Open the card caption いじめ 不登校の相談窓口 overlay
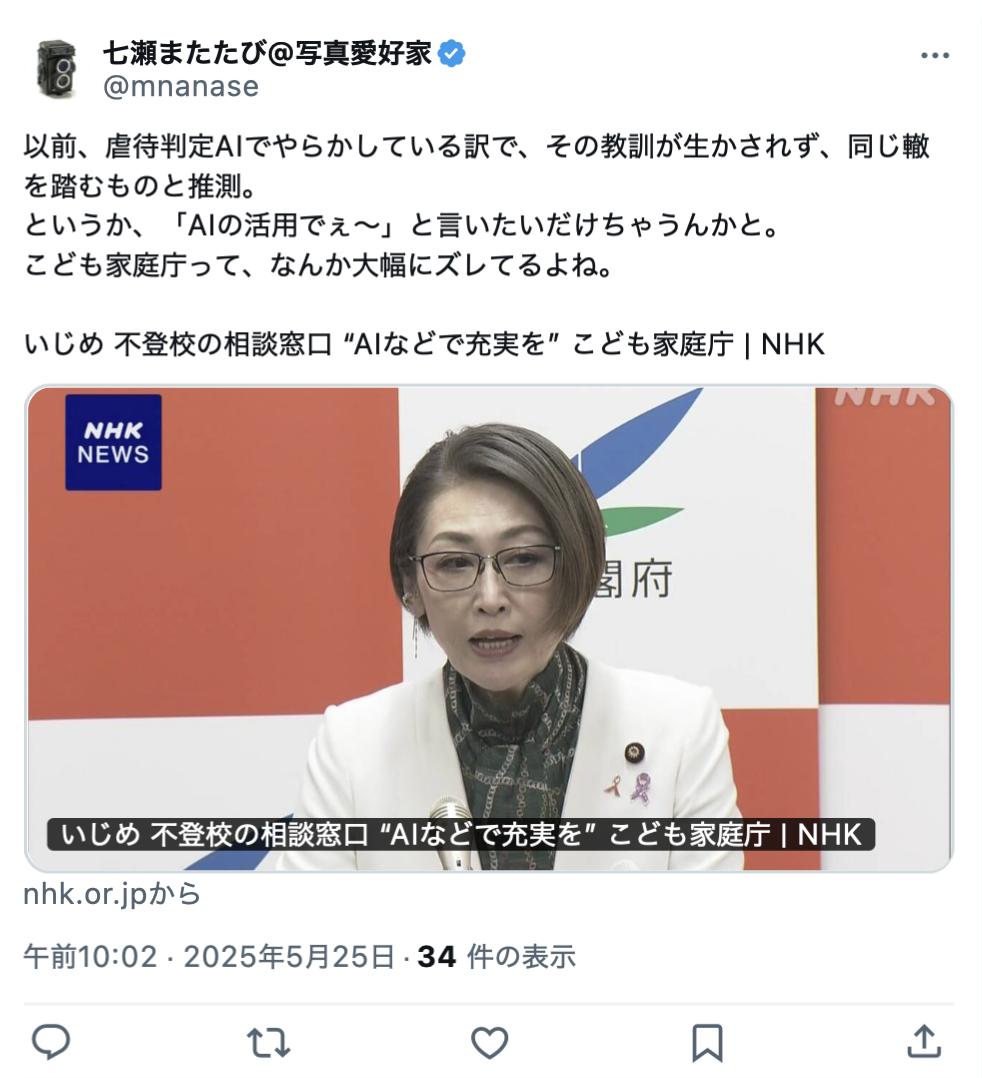982x1078 pixels. tap(461, 835)
